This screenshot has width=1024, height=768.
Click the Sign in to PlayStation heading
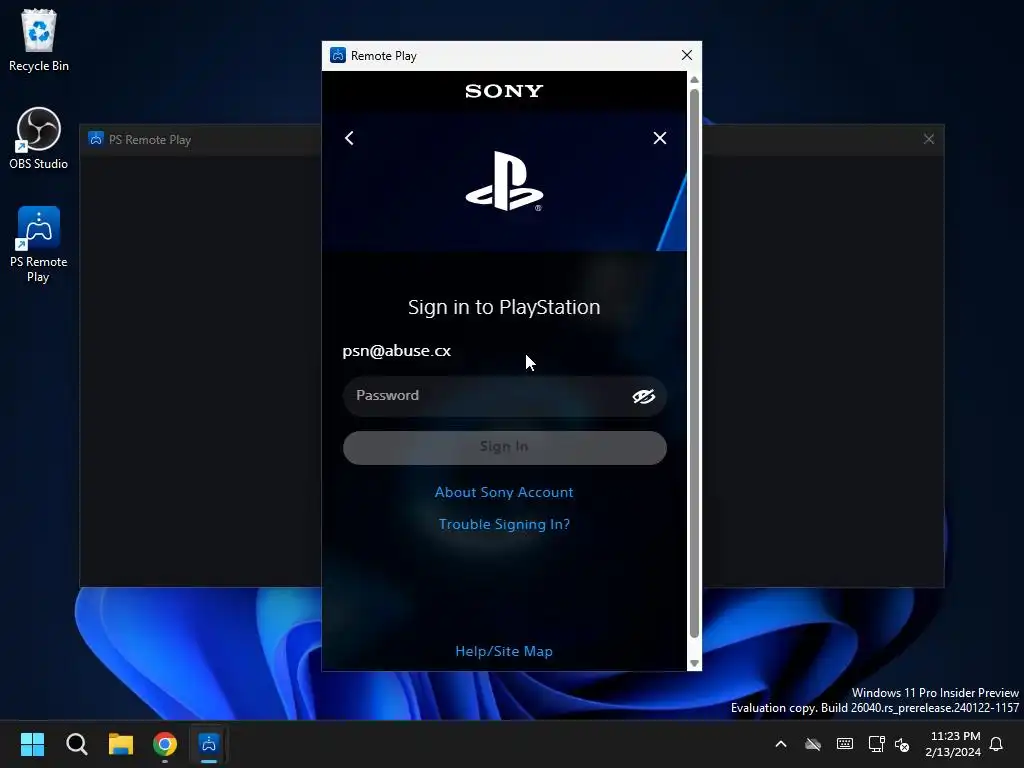click(504, 307)
